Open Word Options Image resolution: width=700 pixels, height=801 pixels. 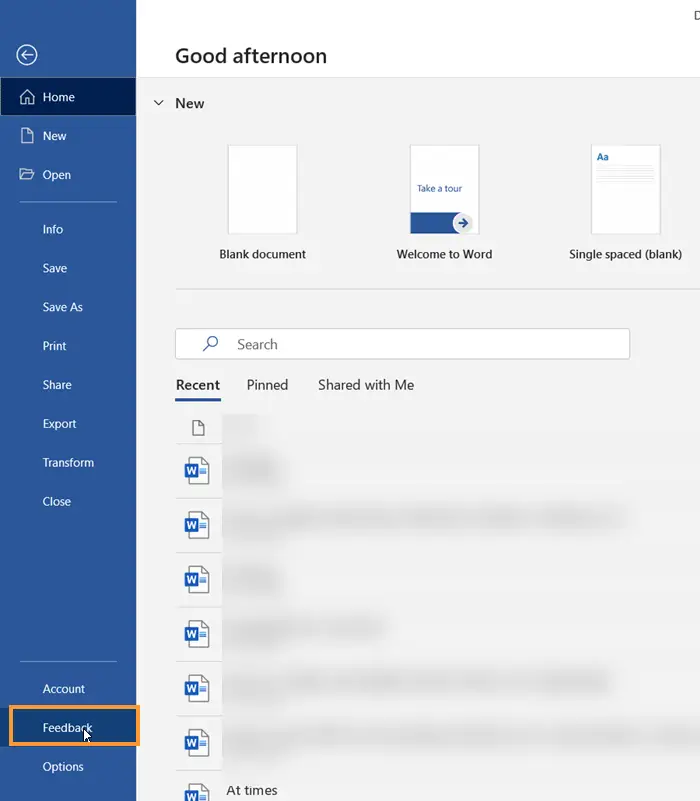(68, 766)
